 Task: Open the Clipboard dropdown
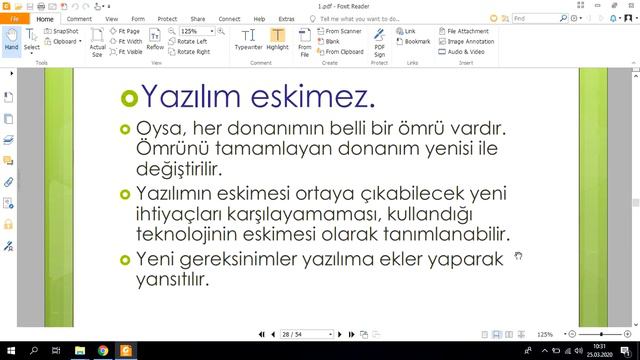pos(63,41)
